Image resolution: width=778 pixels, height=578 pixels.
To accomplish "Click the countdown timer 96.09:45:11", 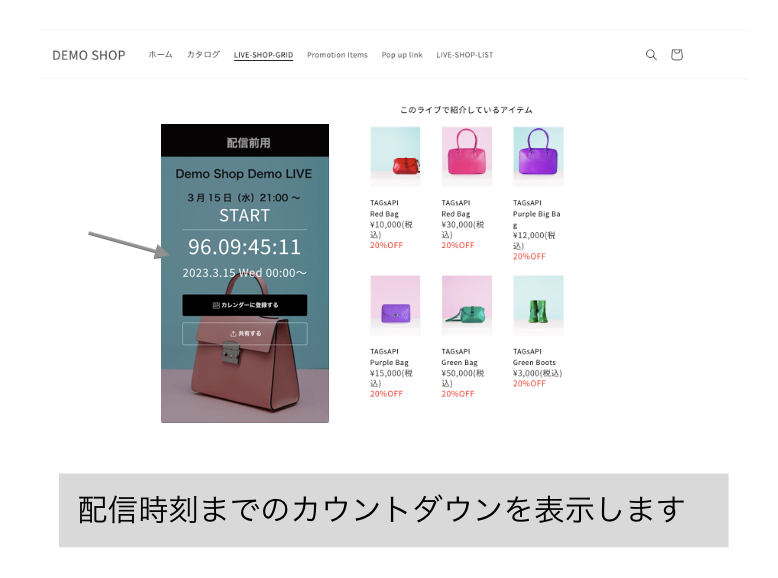I will click(244, 247).
